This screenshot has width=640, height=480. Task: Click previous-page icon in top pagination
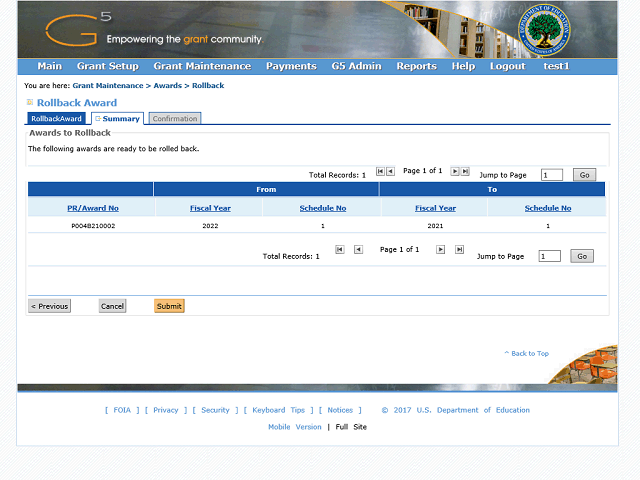(390, 171)
